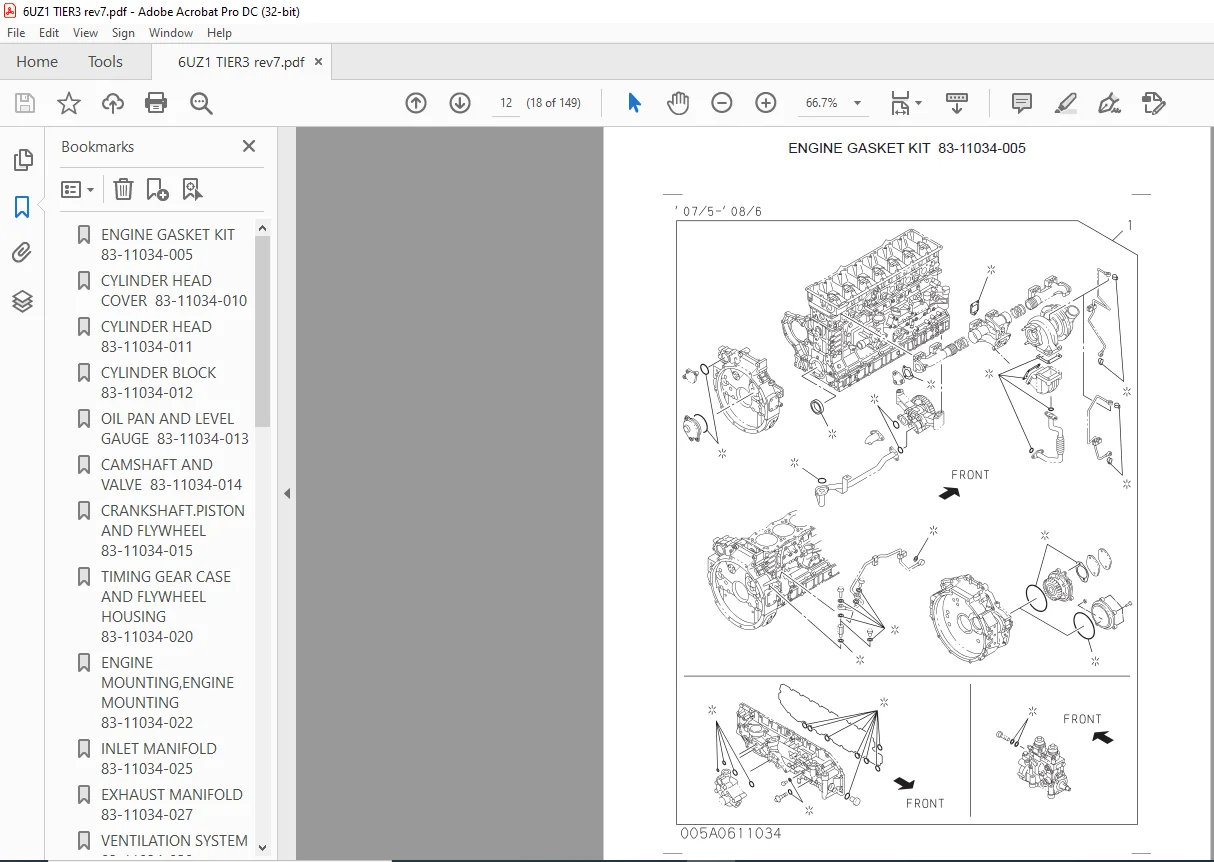Open the File menu

pos(16,33)
